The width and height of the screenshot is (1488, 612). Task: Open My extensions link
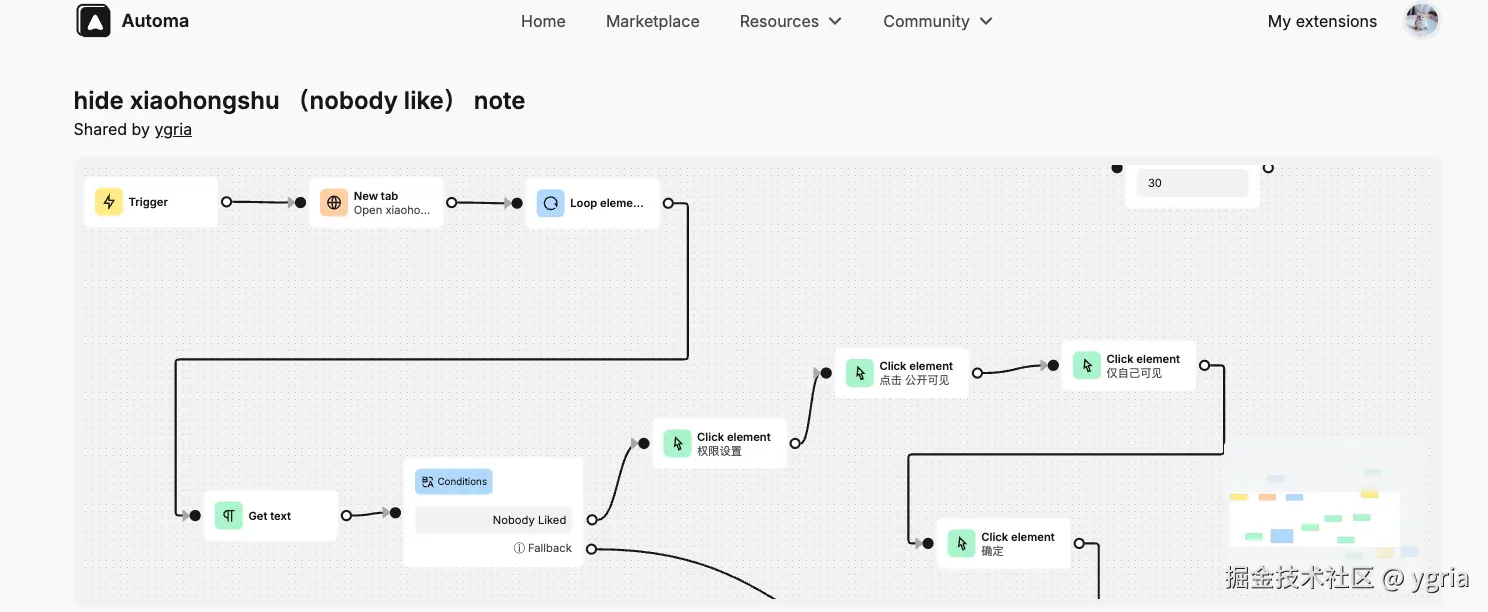click(1322, 21)
